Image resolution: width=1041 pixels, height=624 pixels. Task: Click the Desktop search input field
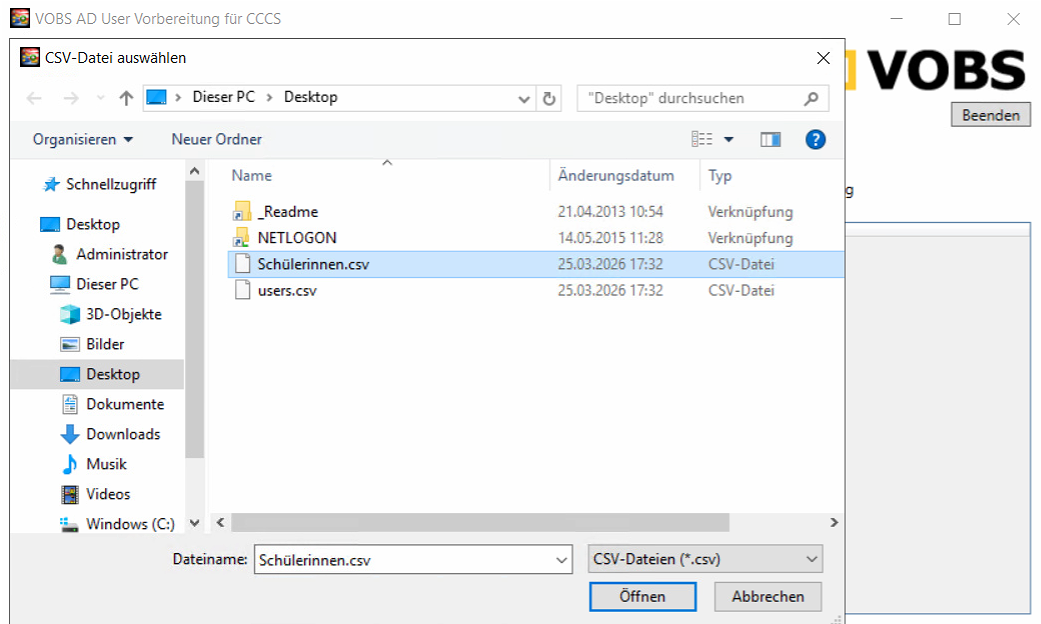coord(692,98)
